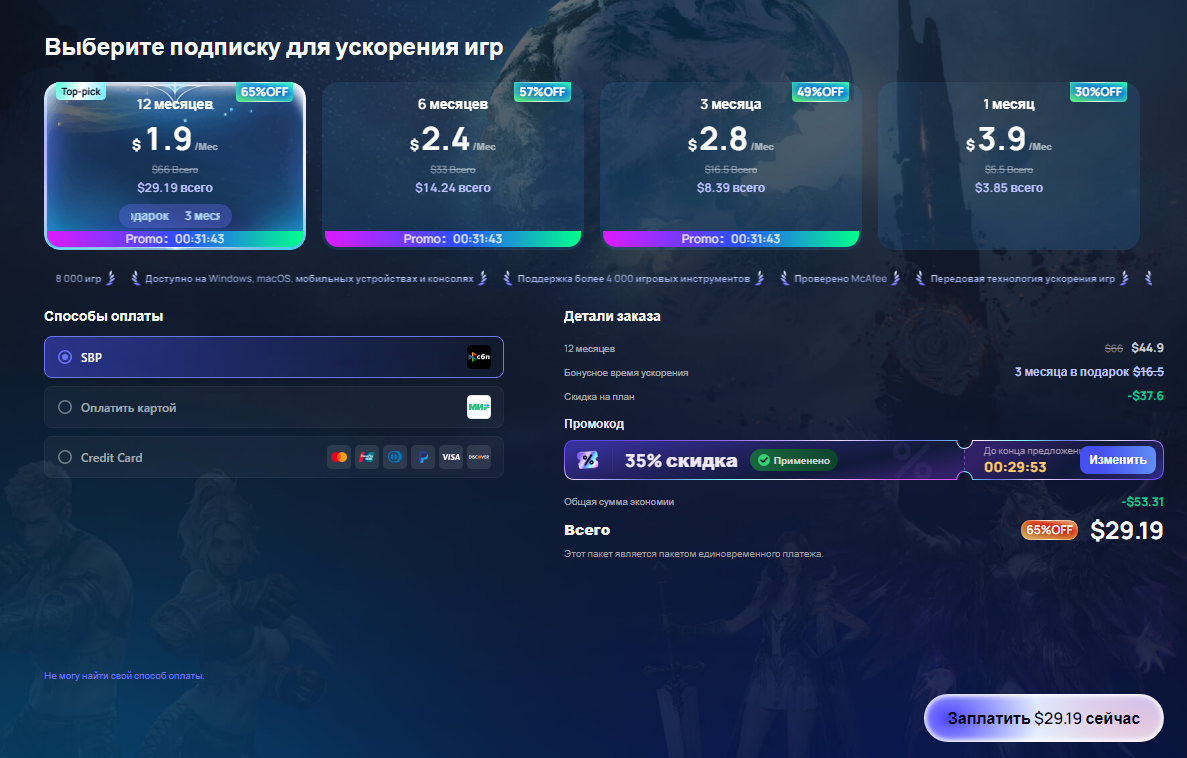This screenshot has width=1187, height=758.
Task: Click the Promo timer bar on 3-month card
Action: pyautogui.click(x=731, y=239)
